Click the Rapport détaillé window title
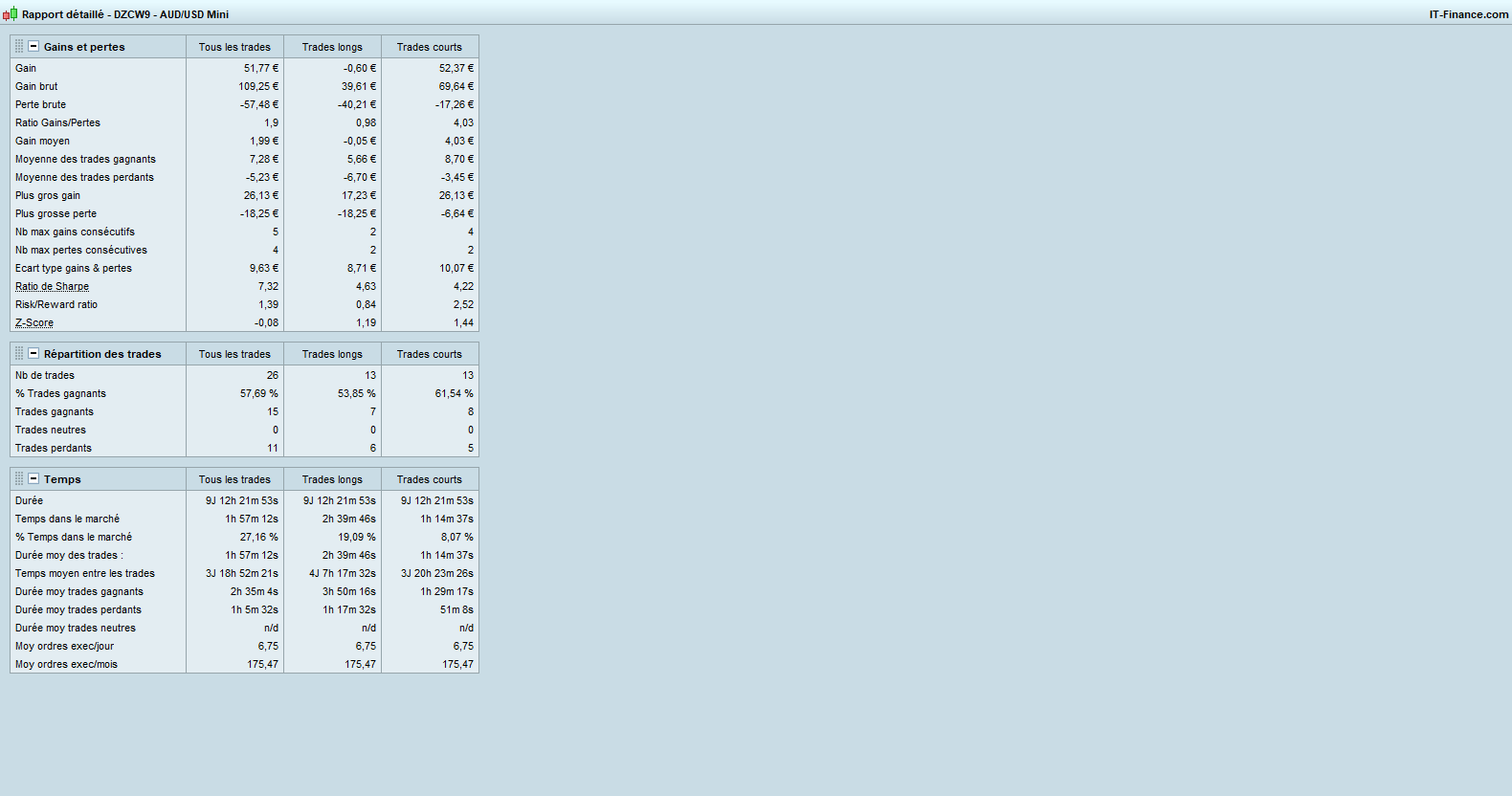This screenshot has height=796, width=1512. click(124, 14)
